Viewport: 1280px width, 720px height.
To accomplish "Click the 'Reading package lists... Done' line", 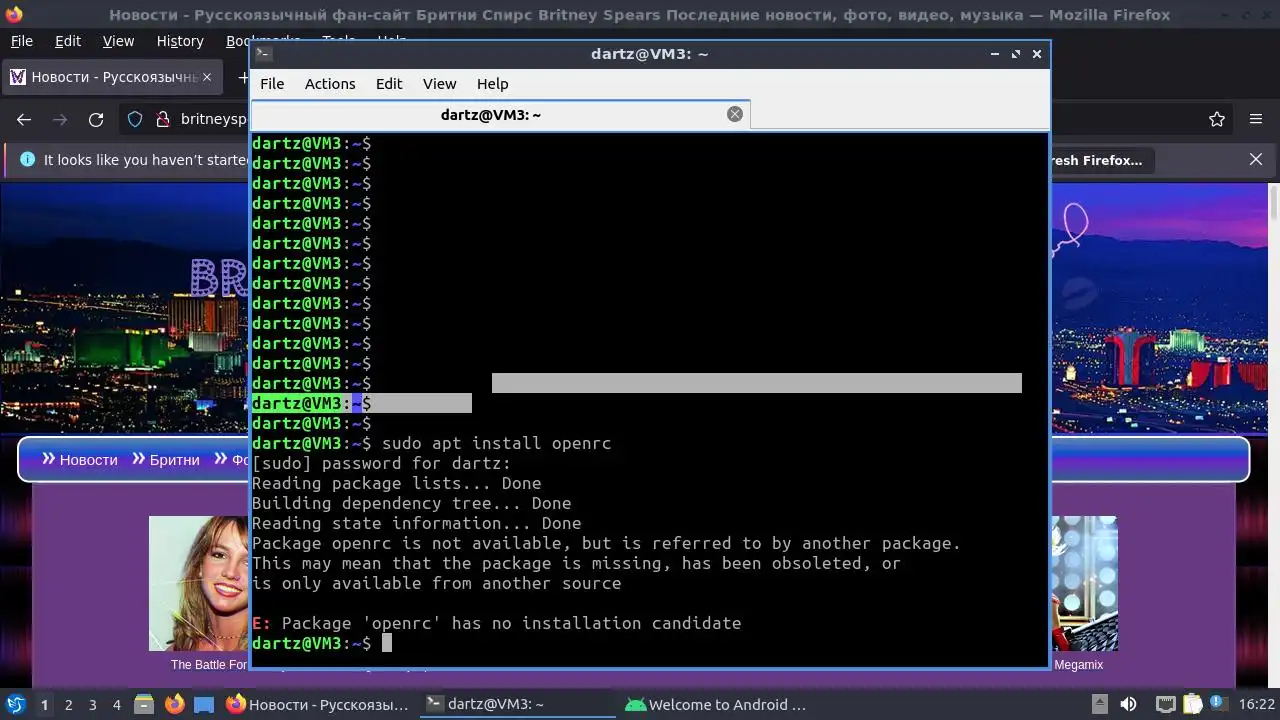I will pos(397,483).
